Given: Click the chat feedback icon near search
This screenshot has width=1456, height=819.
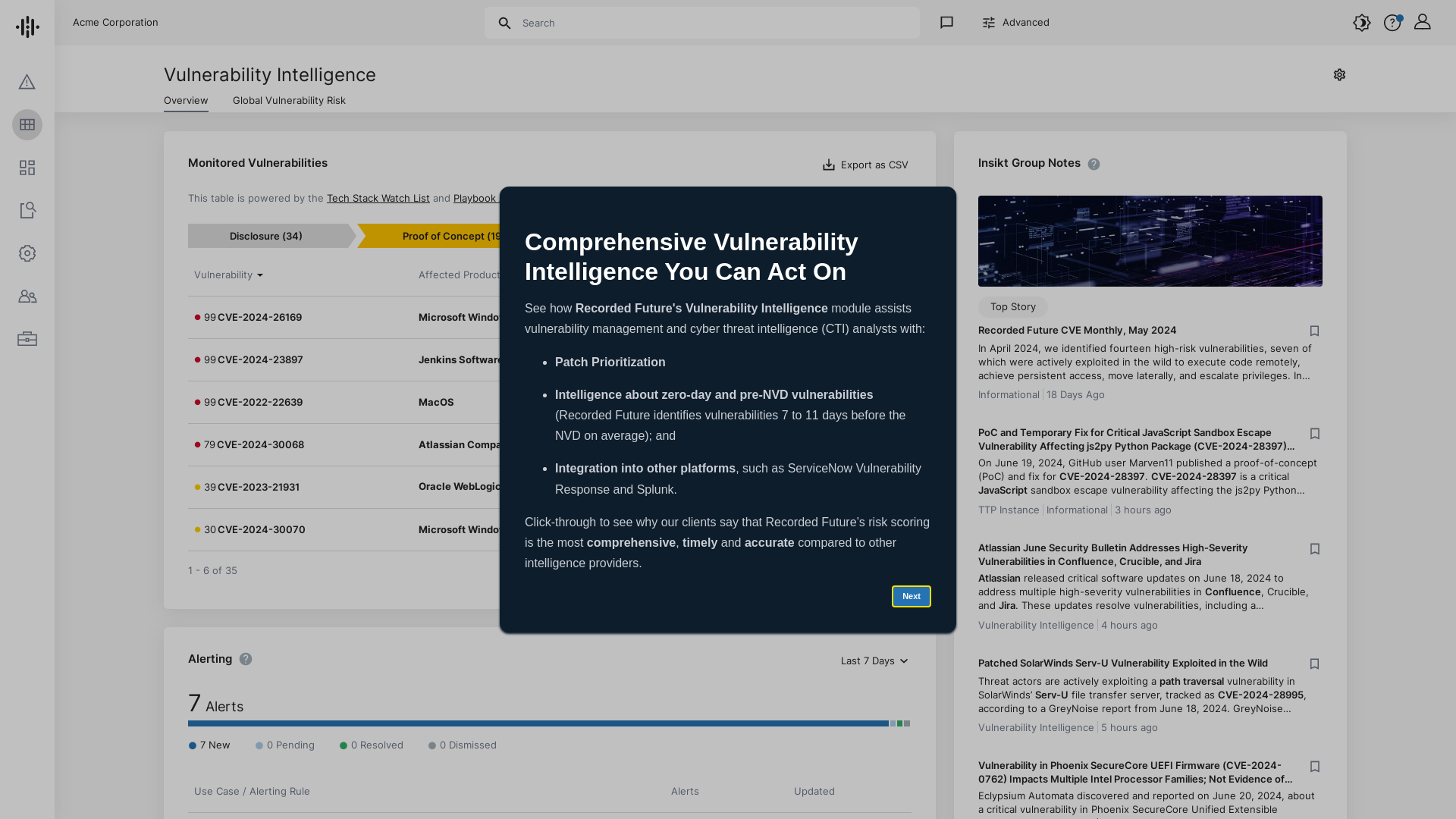Looking at the screenshot, I should point(946,23).
